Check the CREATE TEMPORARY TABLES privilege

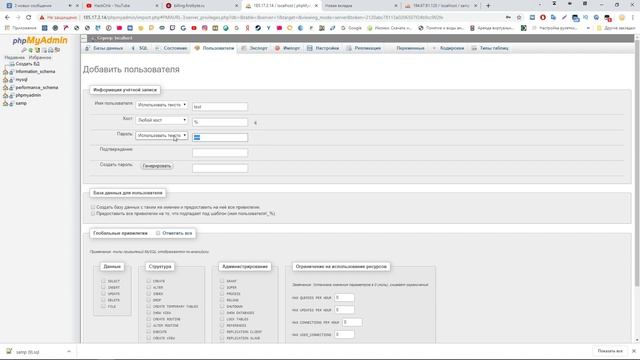tap(149, 306)
